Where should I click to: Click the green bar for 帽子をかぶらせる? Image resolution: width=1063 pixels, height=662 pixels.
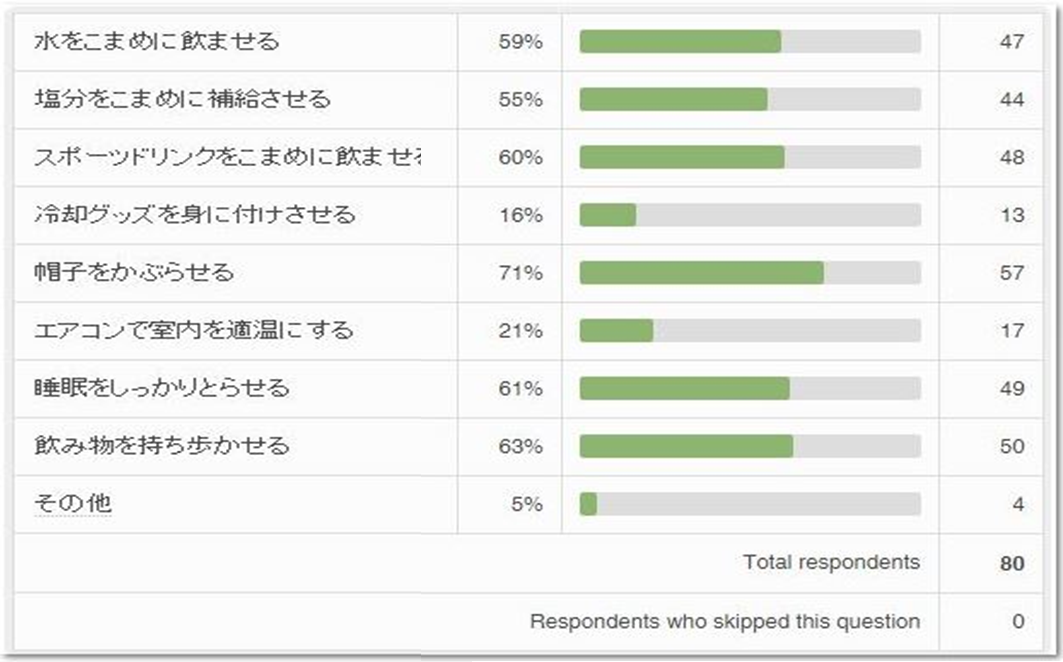click(x=701, y=273)
